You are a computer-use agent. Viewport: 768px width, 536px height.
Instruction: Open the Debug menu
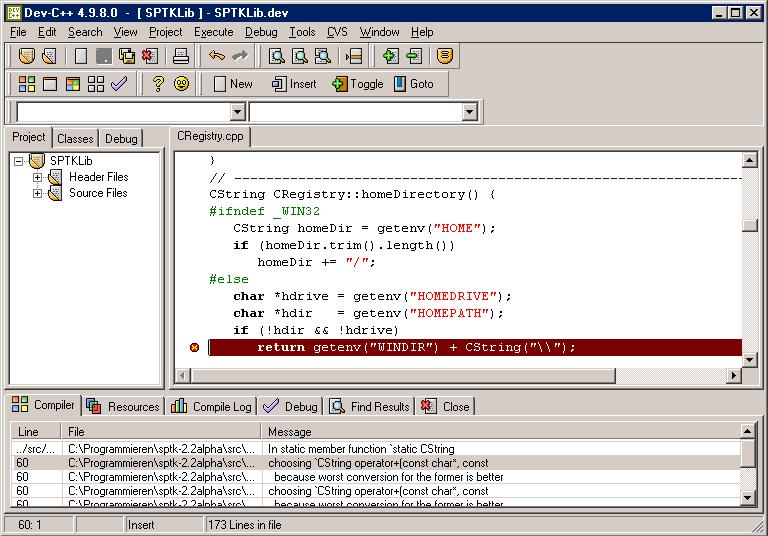(x=261, y=32)
